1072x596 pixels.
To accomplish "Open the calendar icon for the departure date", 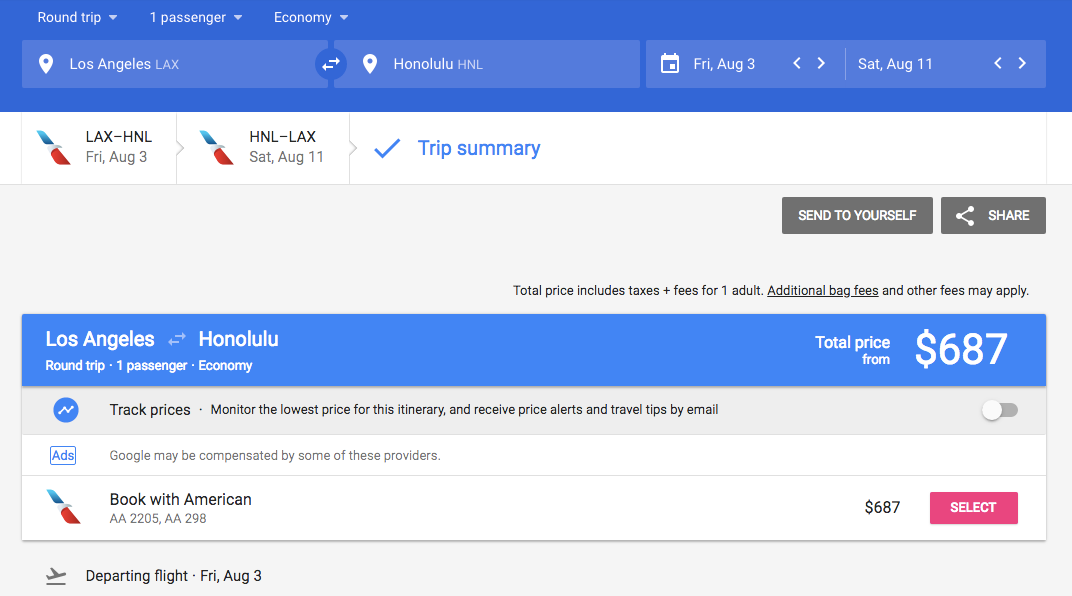I will pyautogui.click(x=670, y=64).
